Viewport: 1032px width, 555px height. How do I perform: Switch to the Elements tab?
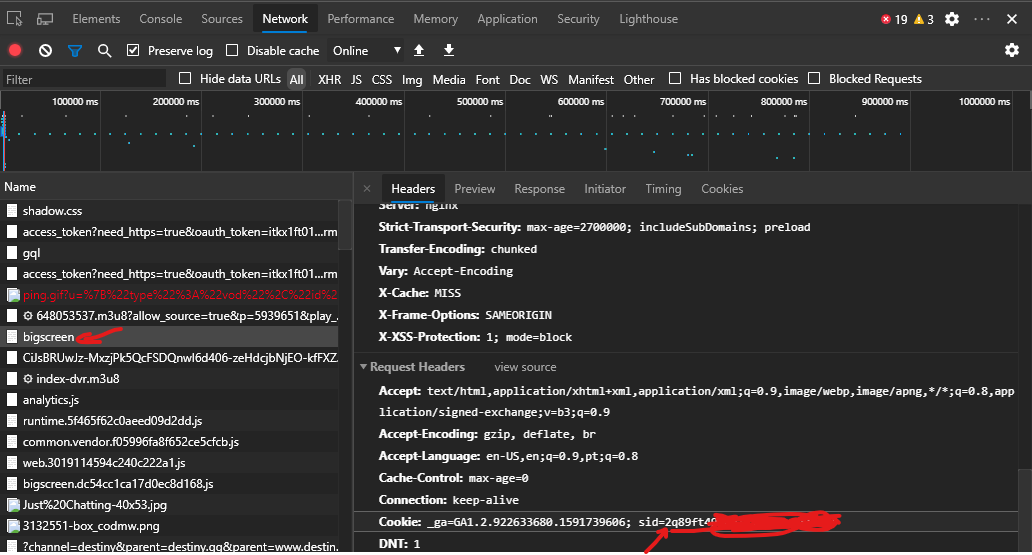[x=96, y=19]
